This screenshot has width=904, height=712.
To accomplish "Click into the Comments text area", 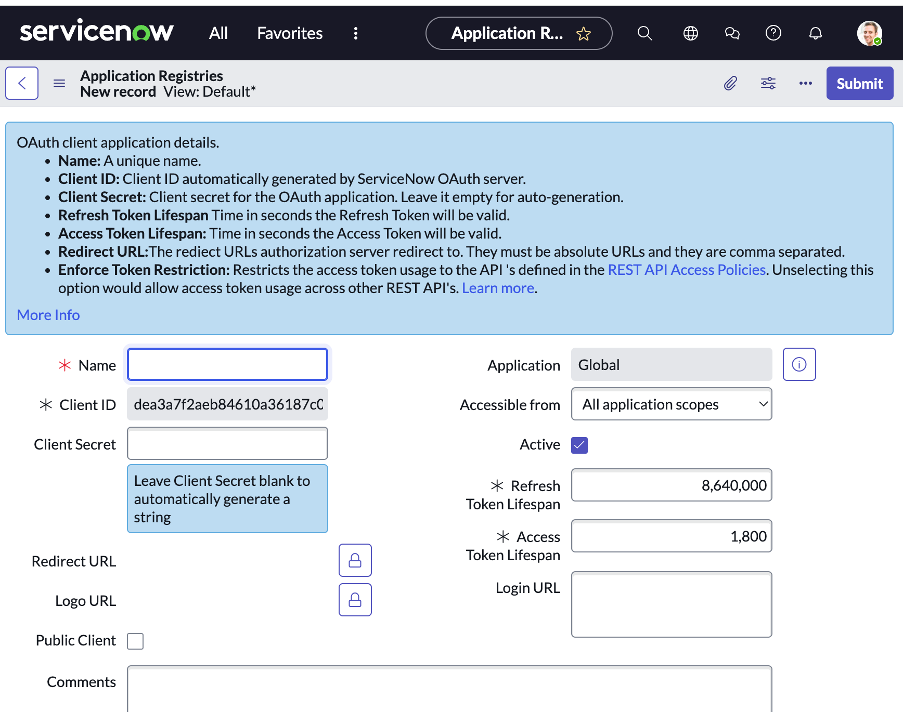I will coord(449,688).
